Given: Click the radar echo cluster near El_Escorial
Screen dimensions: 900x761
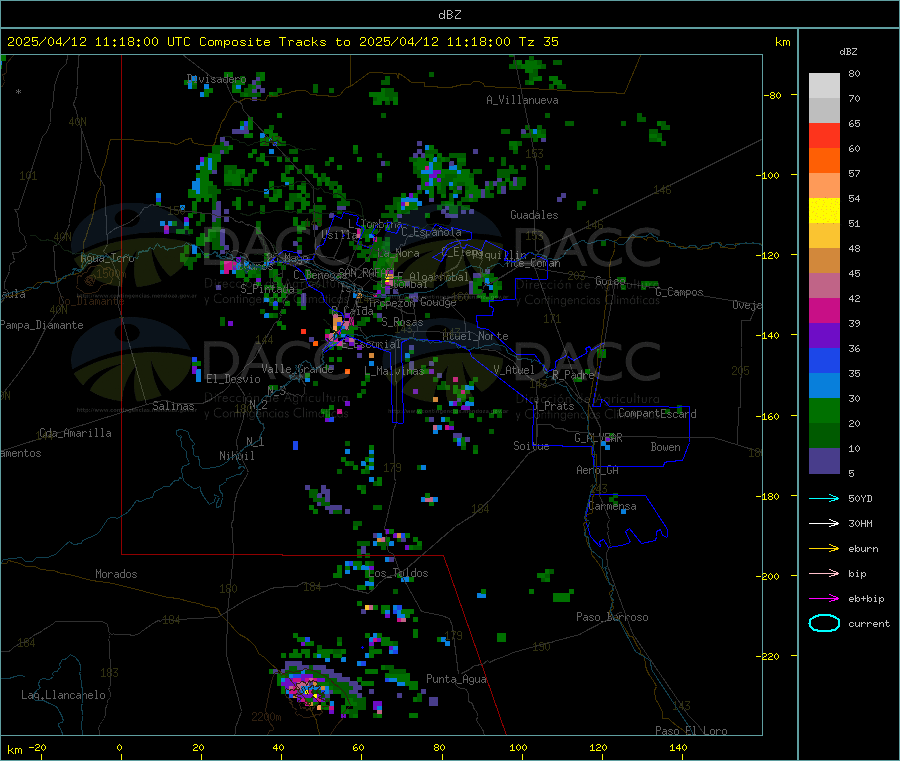Looking at the screenshot, I should click(x=340, y=328).
